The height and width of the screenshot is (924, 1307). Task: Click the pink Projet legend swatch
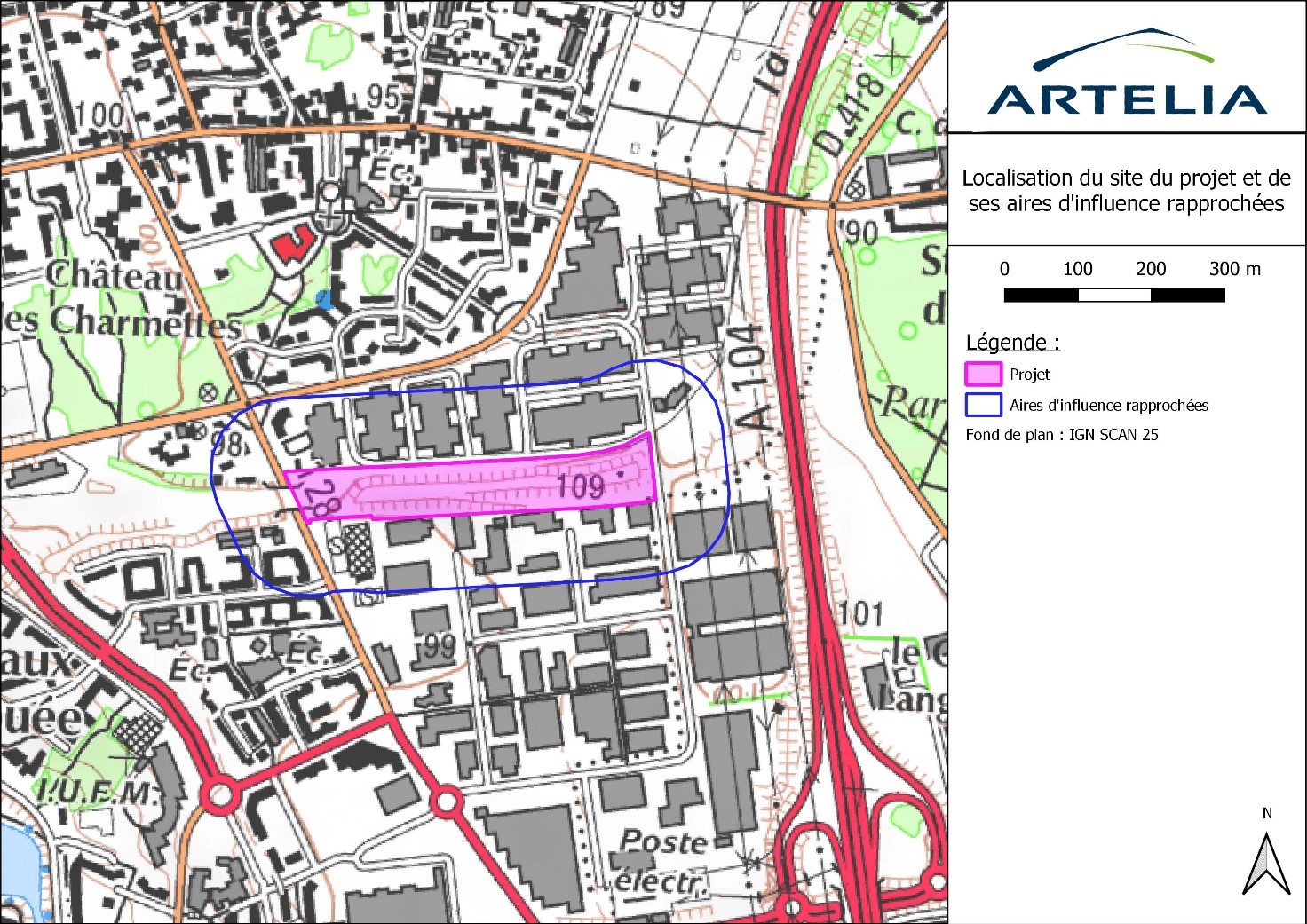point(983,374)
